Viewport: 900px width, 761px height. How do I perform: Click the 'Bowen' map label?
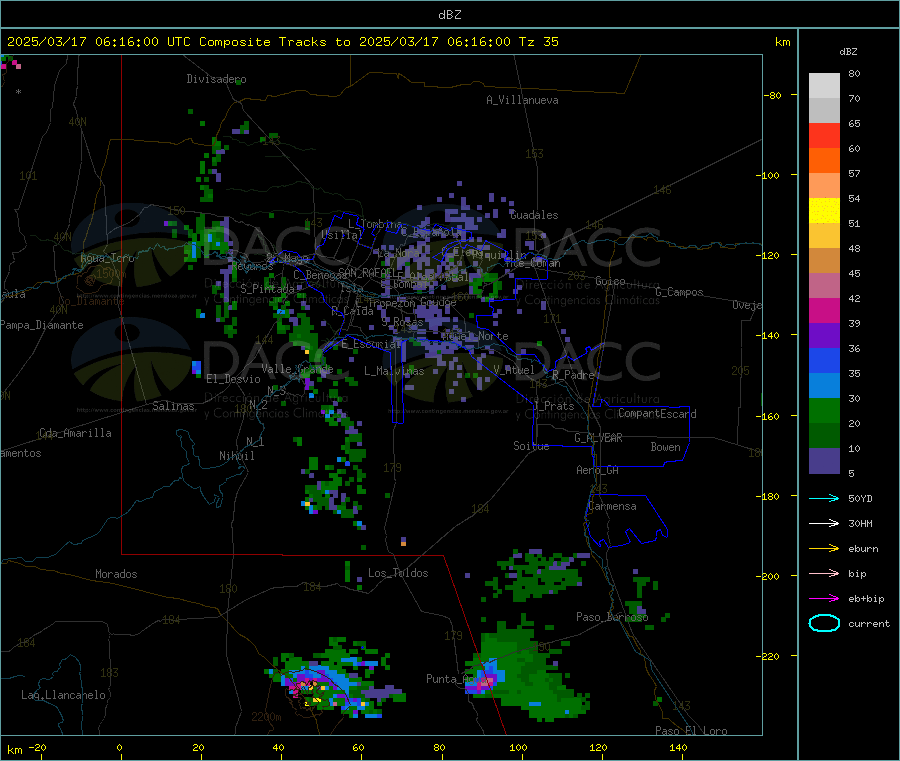click(665, 447)
